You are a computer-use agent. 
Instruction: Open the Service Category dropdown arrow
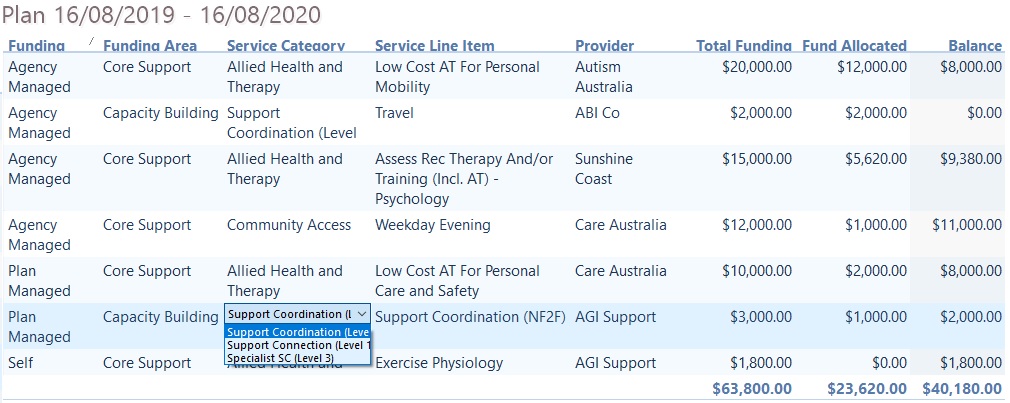tap(362, 314)
